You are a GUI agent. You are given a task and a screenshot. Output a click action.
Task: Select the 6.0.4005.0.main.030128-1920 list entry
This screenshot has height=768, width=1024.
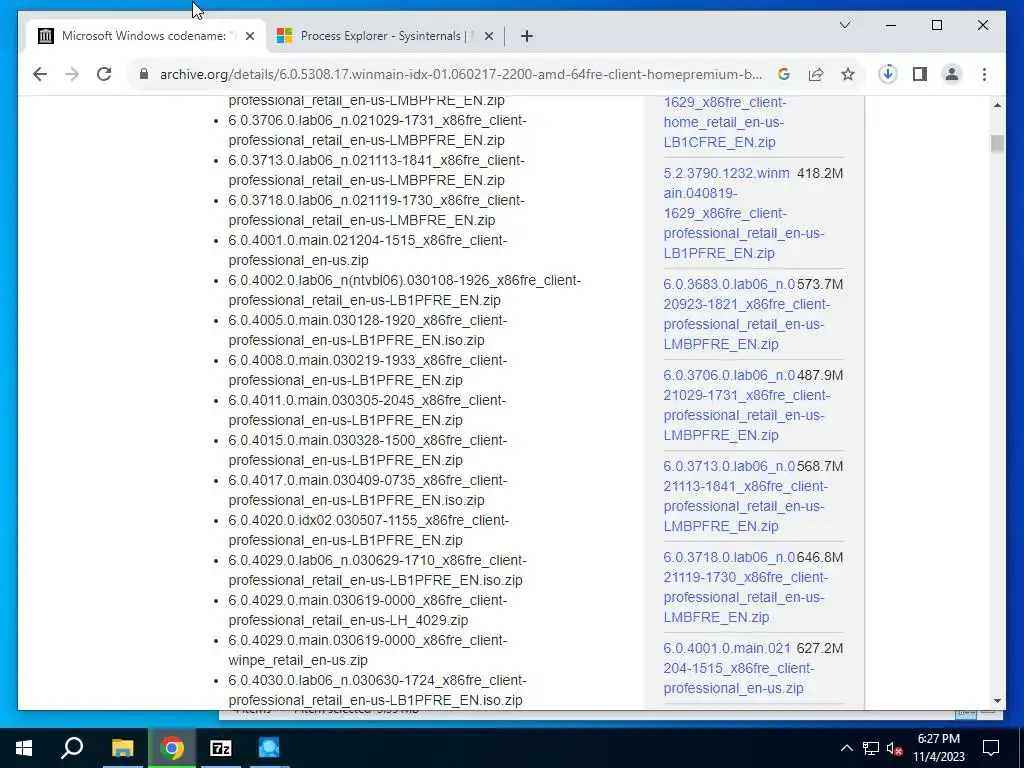(368, 330)
